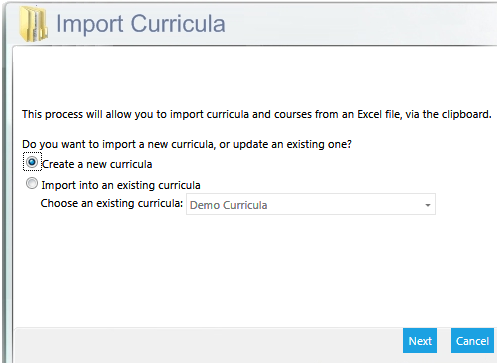Image resolution: width=497 pixels, height=363 pixels.
Task: Click the 'Choose an existing curricula:' field label
Action: coord(112,203)
